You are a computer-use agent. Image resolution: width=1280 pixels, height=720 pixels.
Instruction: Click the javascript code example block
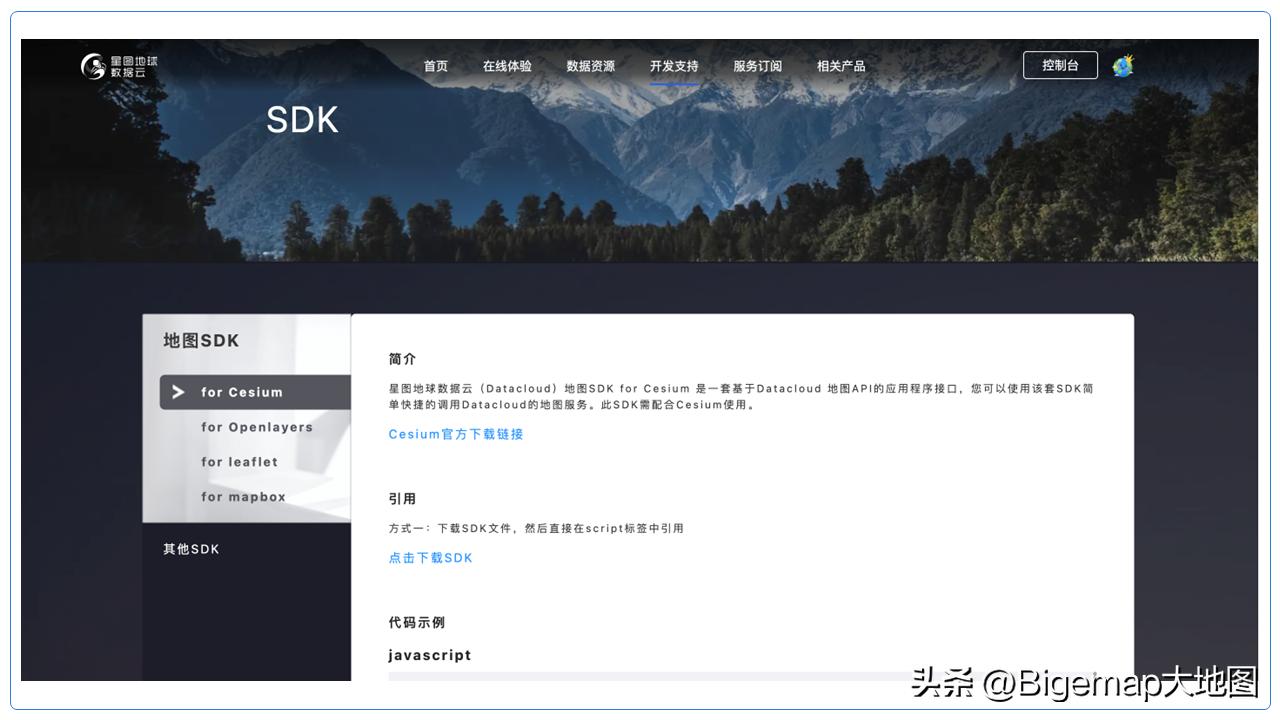(430, 655)
